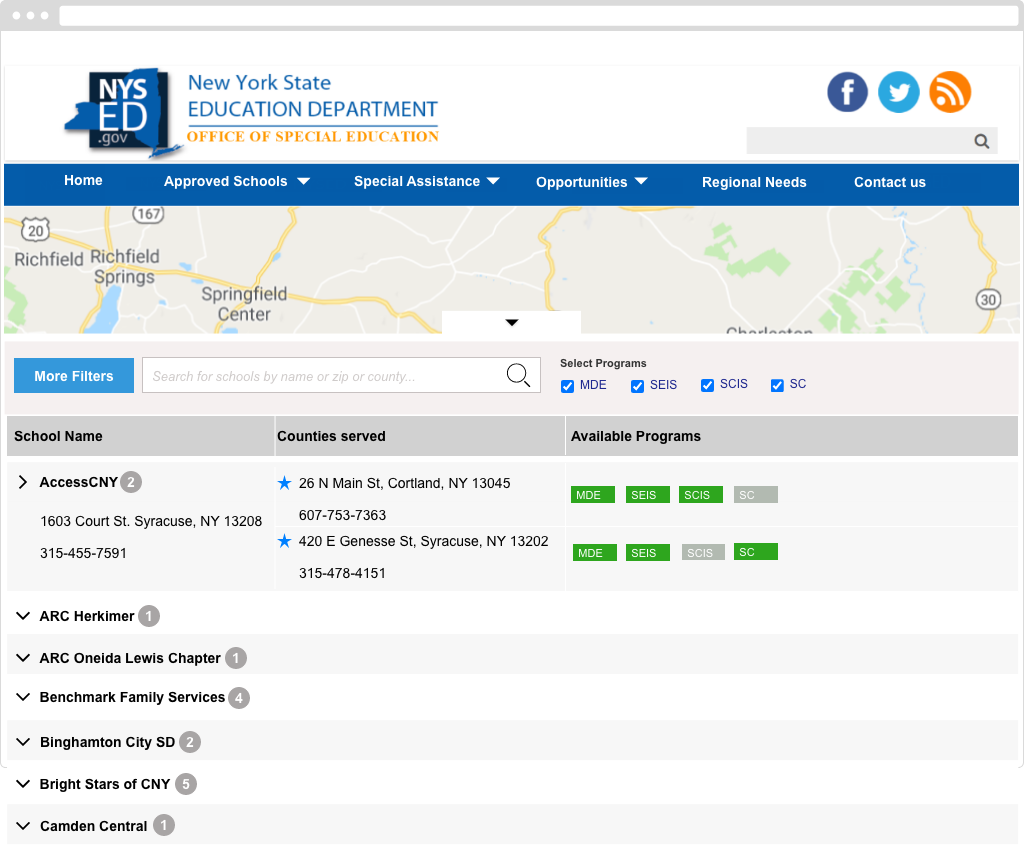Uncheck the SEIS program checkbox

click(x=637, y=386)
